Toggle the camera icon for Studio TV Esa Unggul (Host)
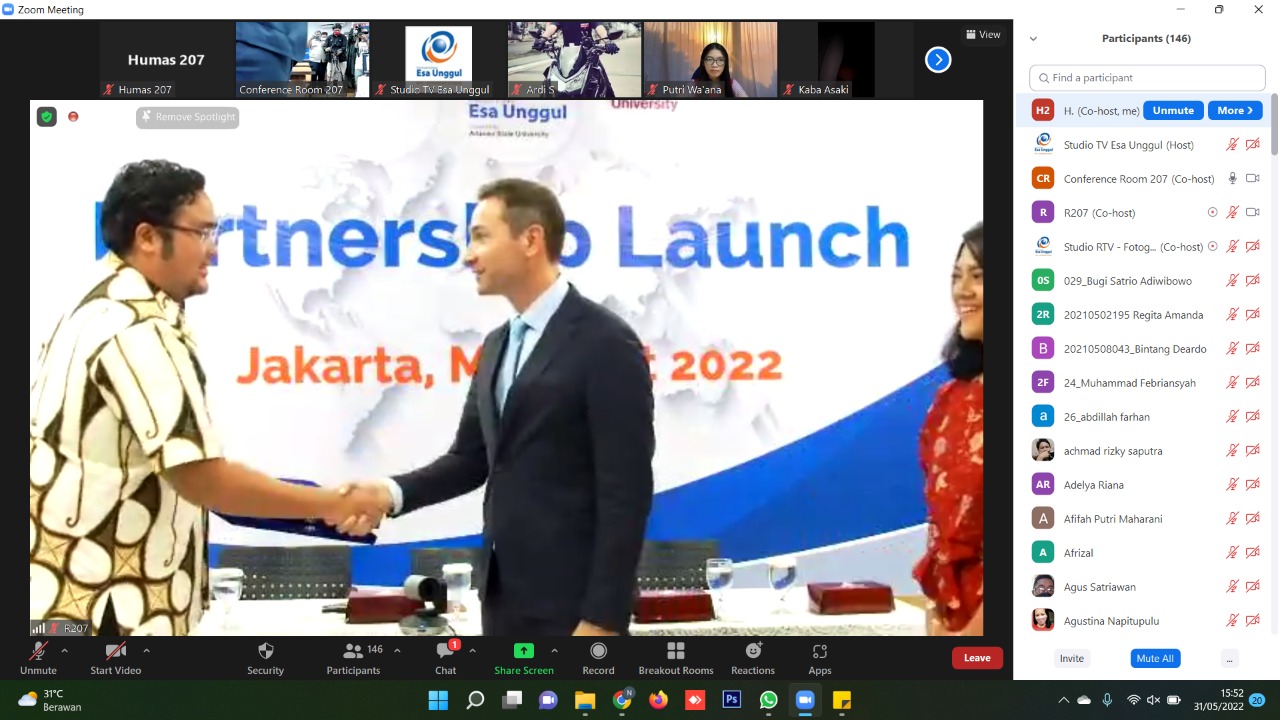Screen dimensions: 1280x720 [x=1252, y=145]
